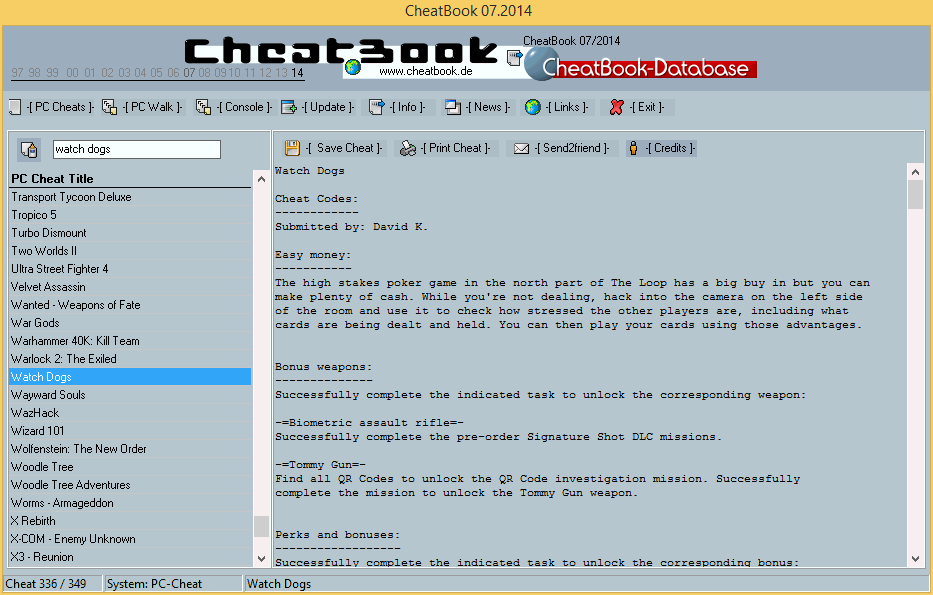Click the cheat text up scroll arrow
933x595 pixels.
pyautogui.click(x=916, y=172)
